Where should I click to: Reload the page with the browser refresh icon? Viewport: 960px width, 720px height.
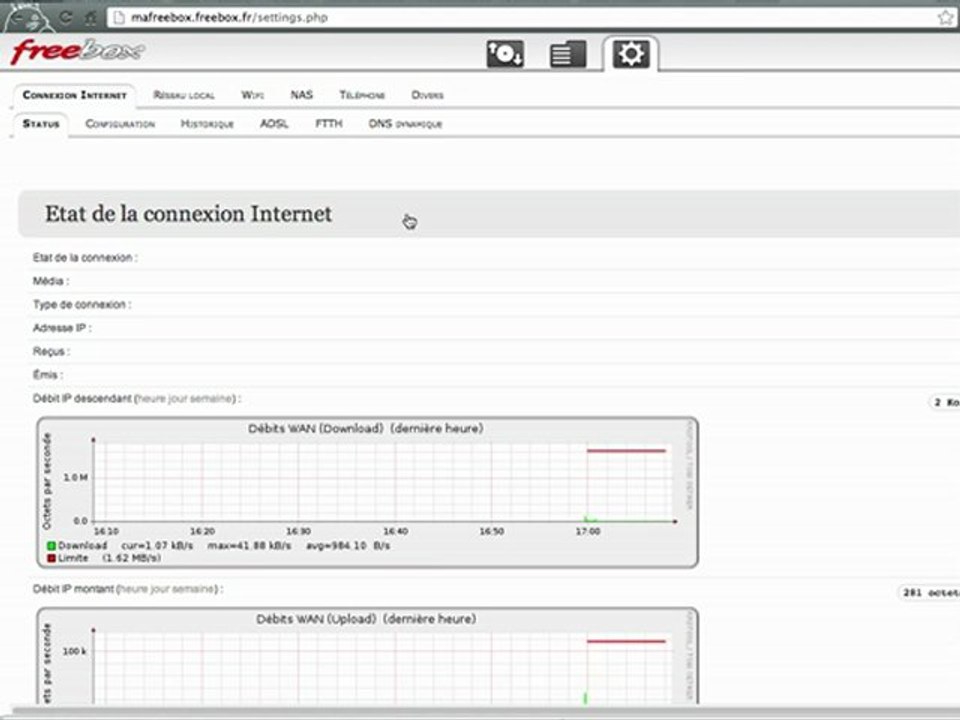66,18
